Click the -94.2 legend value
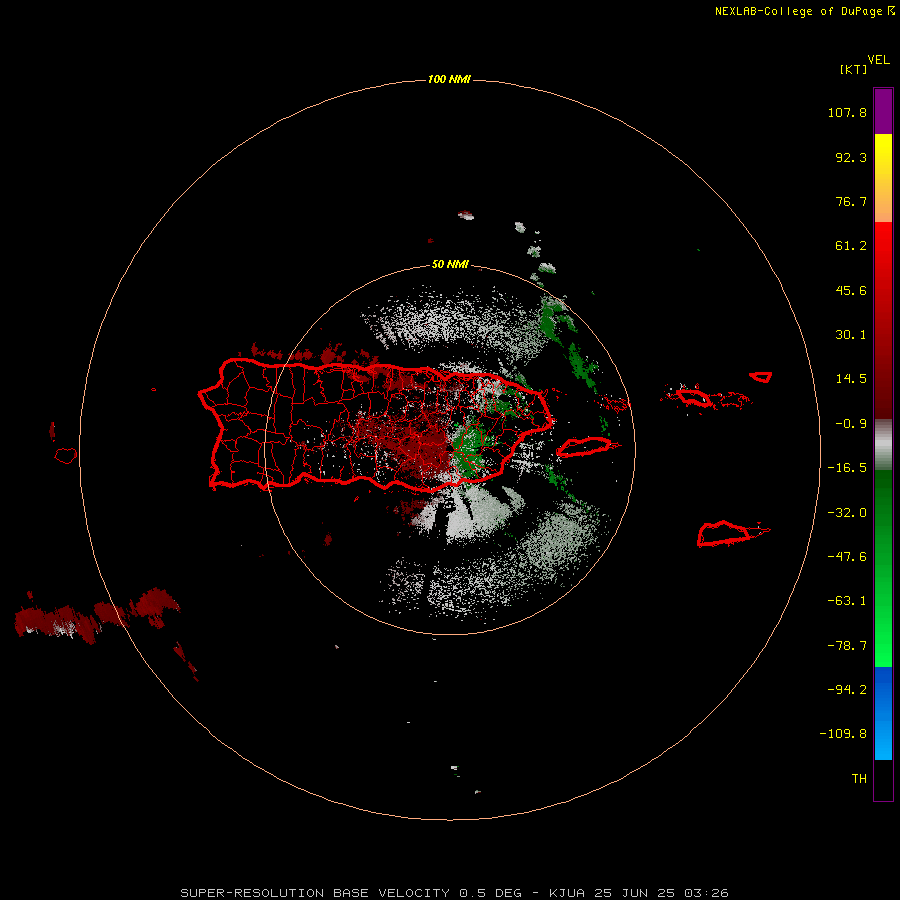 pos(847,689)
